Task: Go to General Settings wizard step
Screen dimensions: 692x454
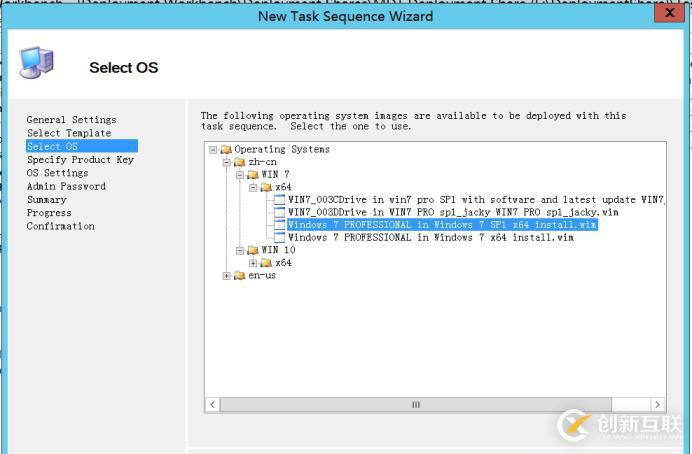Action: click(71, 120)
